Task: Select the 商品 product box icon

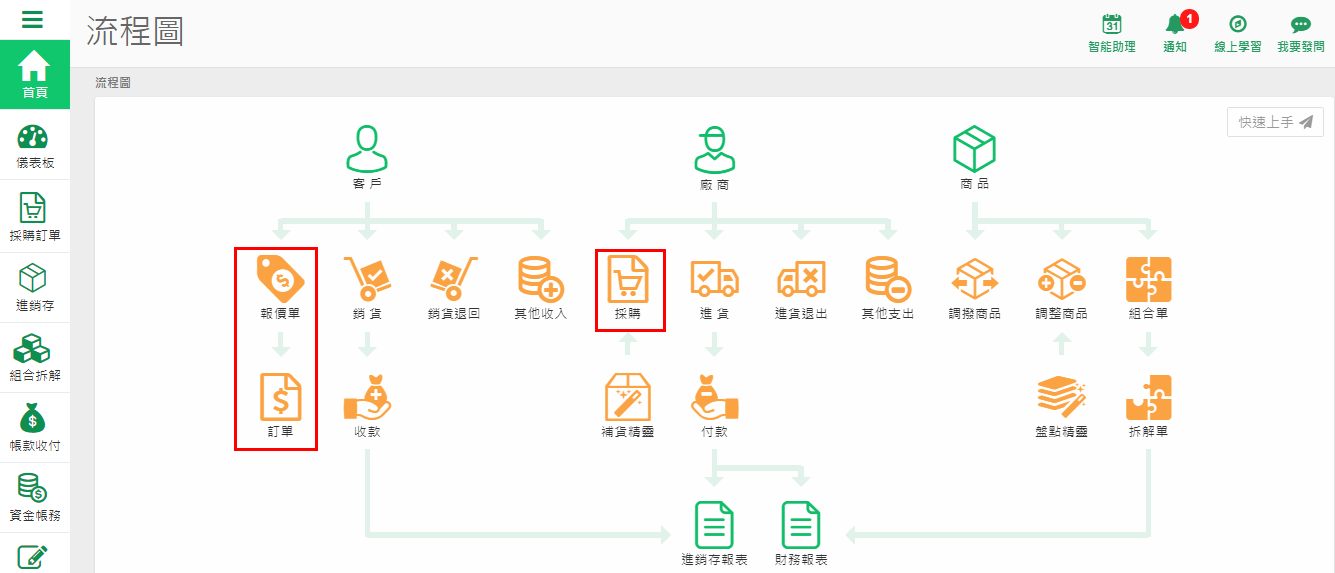Action: (974, 149)
